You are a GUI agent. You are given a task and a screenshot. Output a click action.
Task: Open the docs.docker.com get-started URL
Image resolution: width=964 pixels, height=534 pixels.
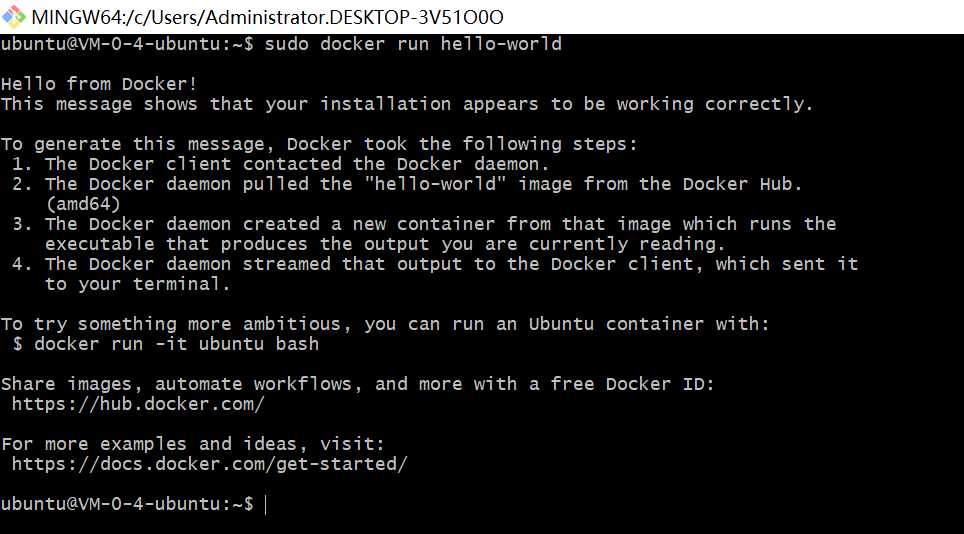210,464
